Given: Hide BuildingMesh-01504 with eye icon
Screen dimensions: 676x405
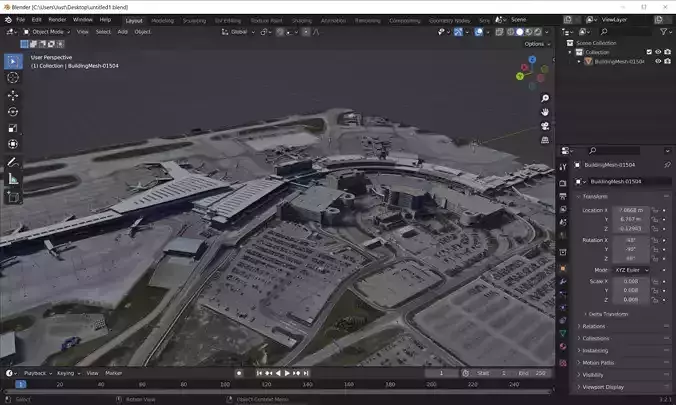Looking at the screenshot, I should 658,61.
